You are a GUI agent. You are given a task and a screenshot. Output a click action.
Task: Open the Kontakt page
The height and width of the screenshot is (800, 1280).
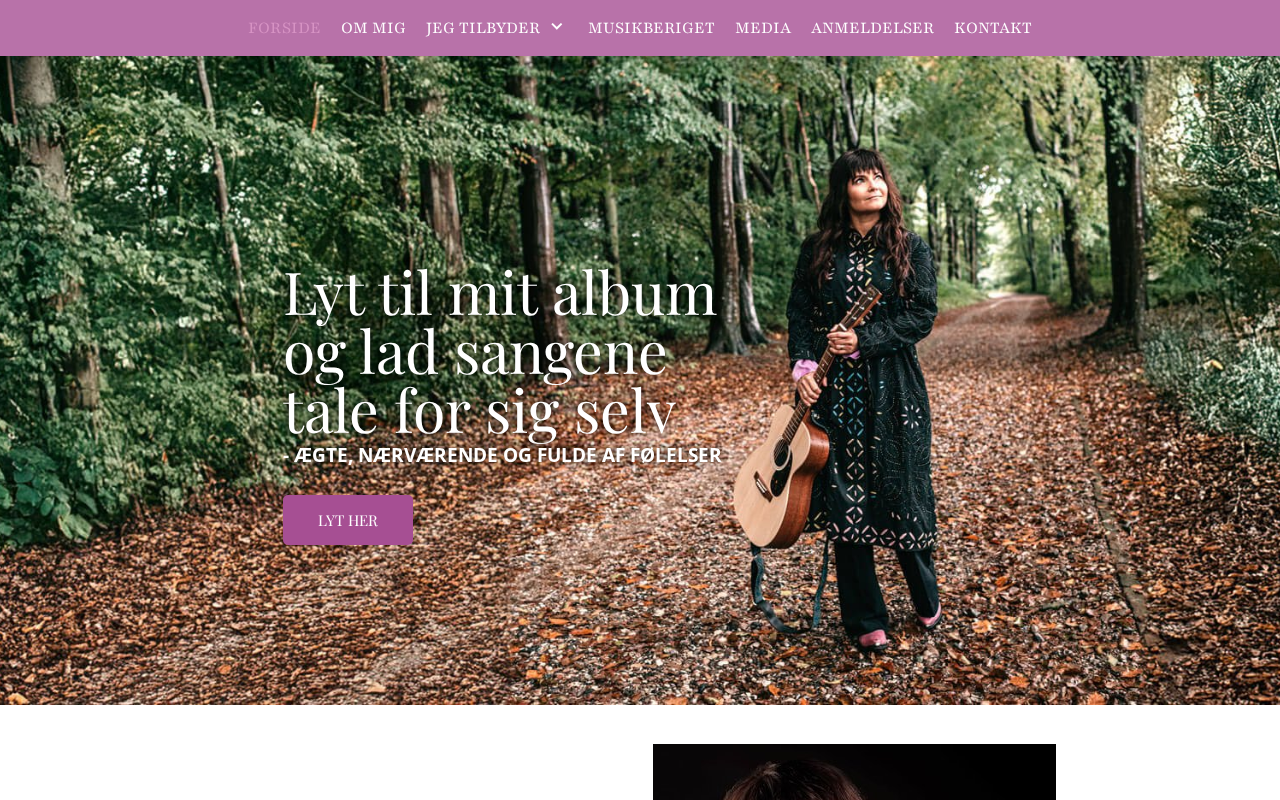[993, 28]
